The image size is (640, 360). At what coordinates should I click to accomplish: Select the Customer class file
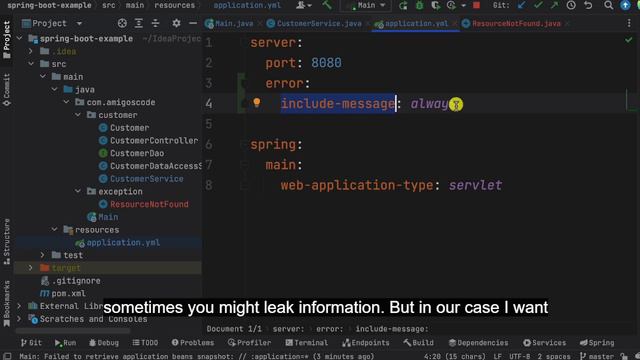[124, 128]
